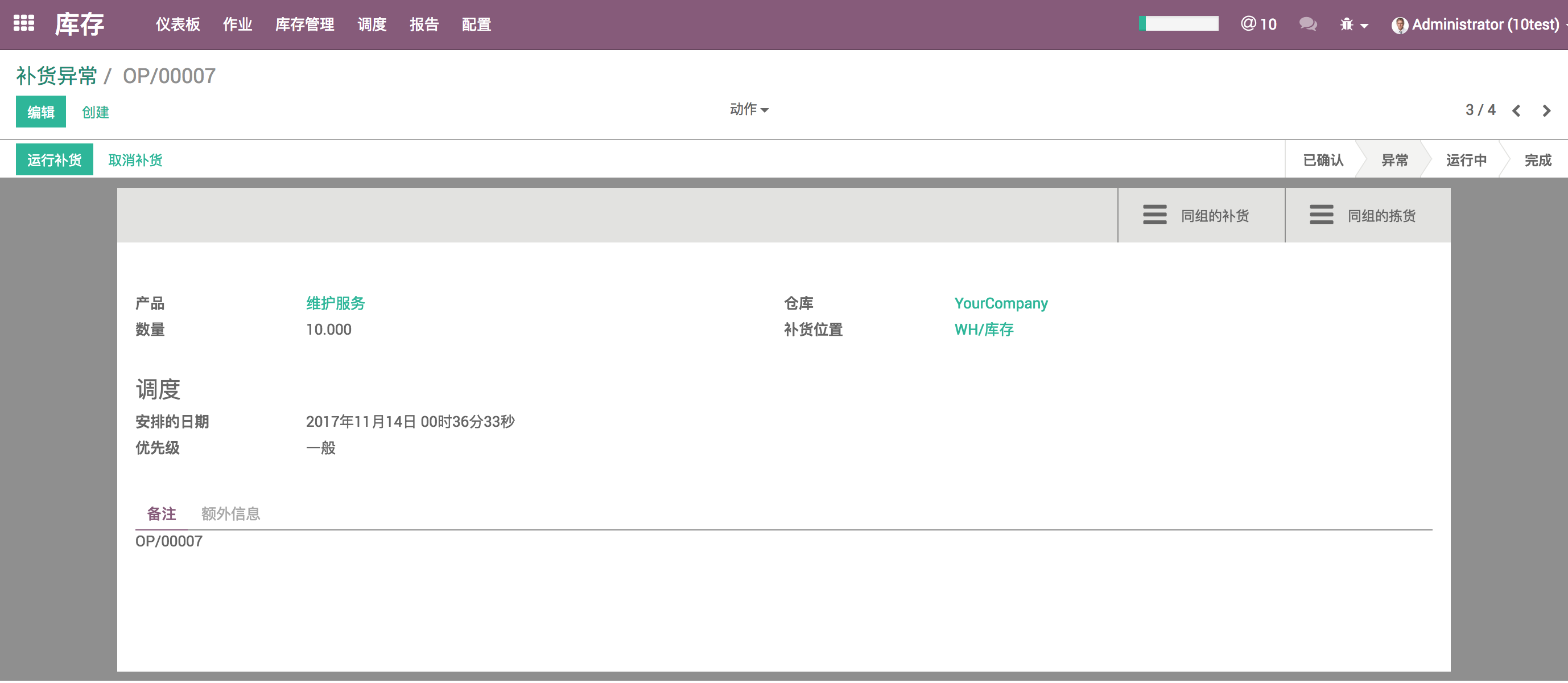
Task: Click 取消补货 to cancel replenishment
Action: tap(134, 159)
